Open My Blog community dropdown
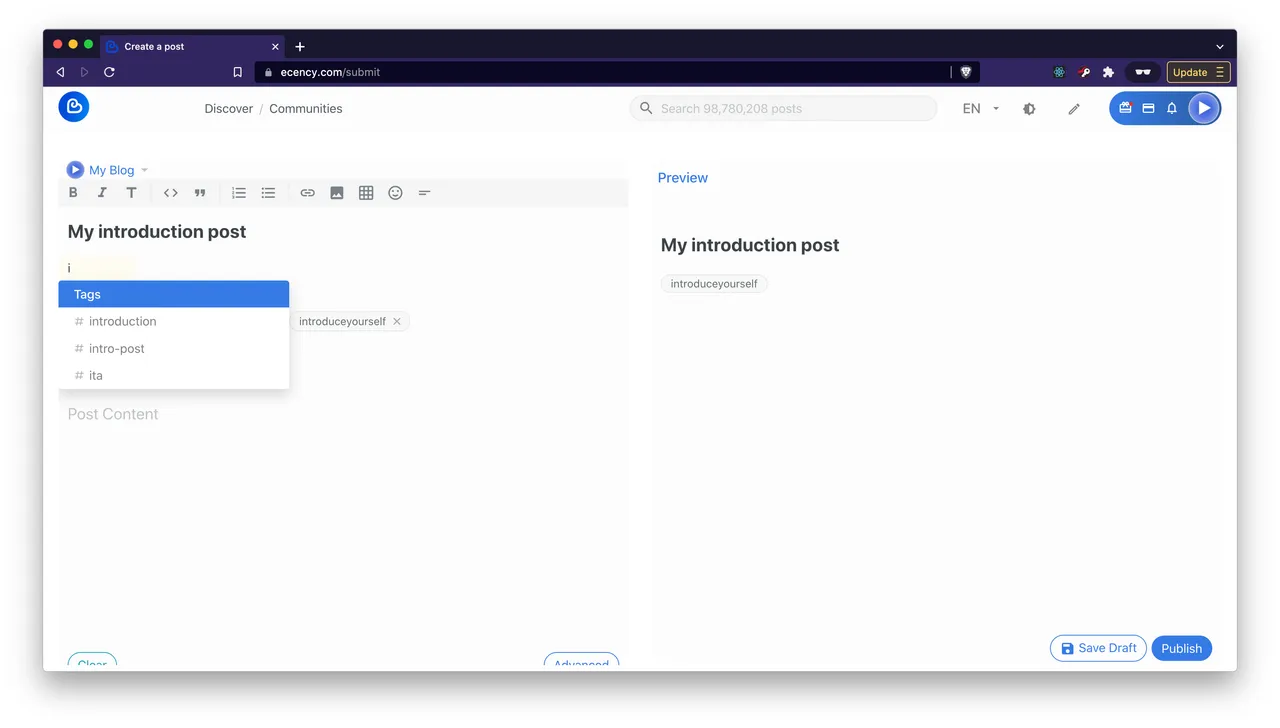Viewport: 1280px width, 728px height. 108,170
